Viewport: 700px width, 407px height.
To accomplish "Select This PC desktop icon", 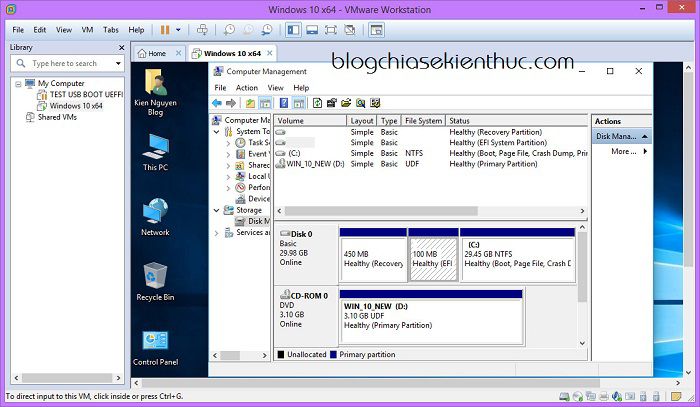I will (155, 152).
